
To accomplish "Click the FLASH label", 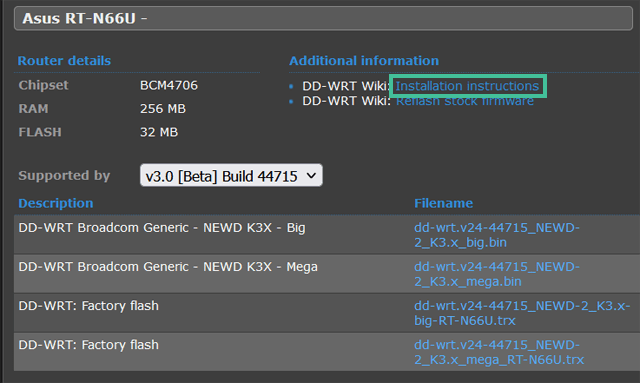I will tap(40, 132).
